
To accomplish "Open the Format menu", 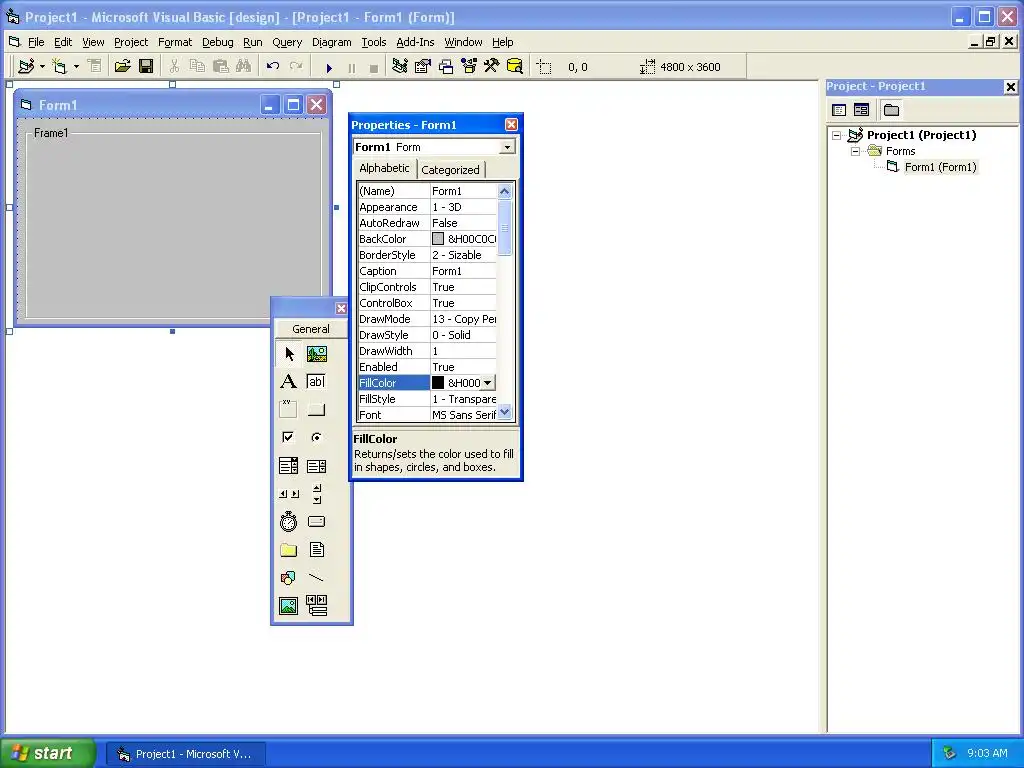I will coord(175,42).
